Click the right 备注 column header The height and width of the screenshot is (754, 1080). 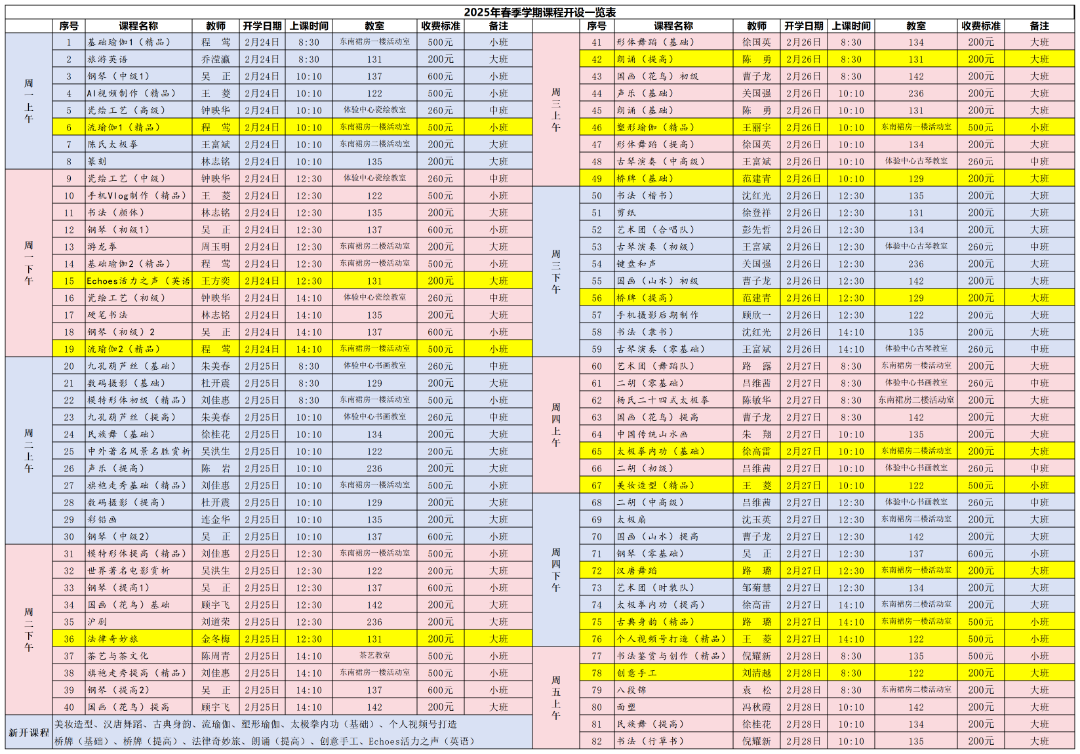1039,25
